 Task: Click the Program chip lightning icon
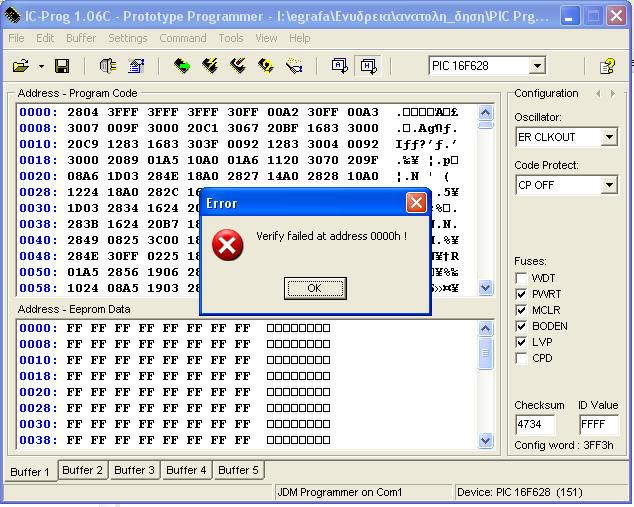tap(210, 66)
